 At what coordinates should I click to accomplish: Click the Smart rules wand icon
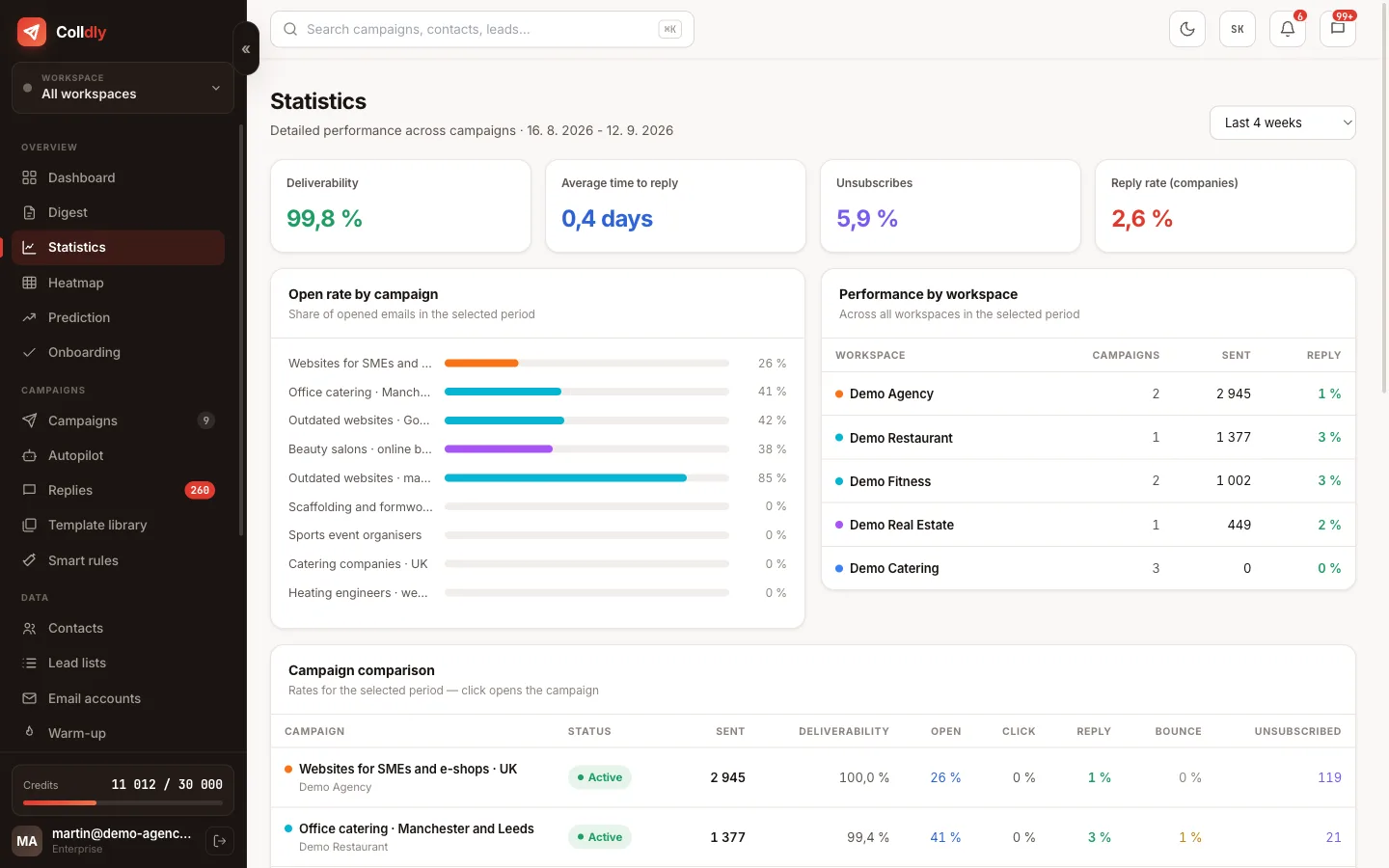pyautogui.click(x=30, y=560)
